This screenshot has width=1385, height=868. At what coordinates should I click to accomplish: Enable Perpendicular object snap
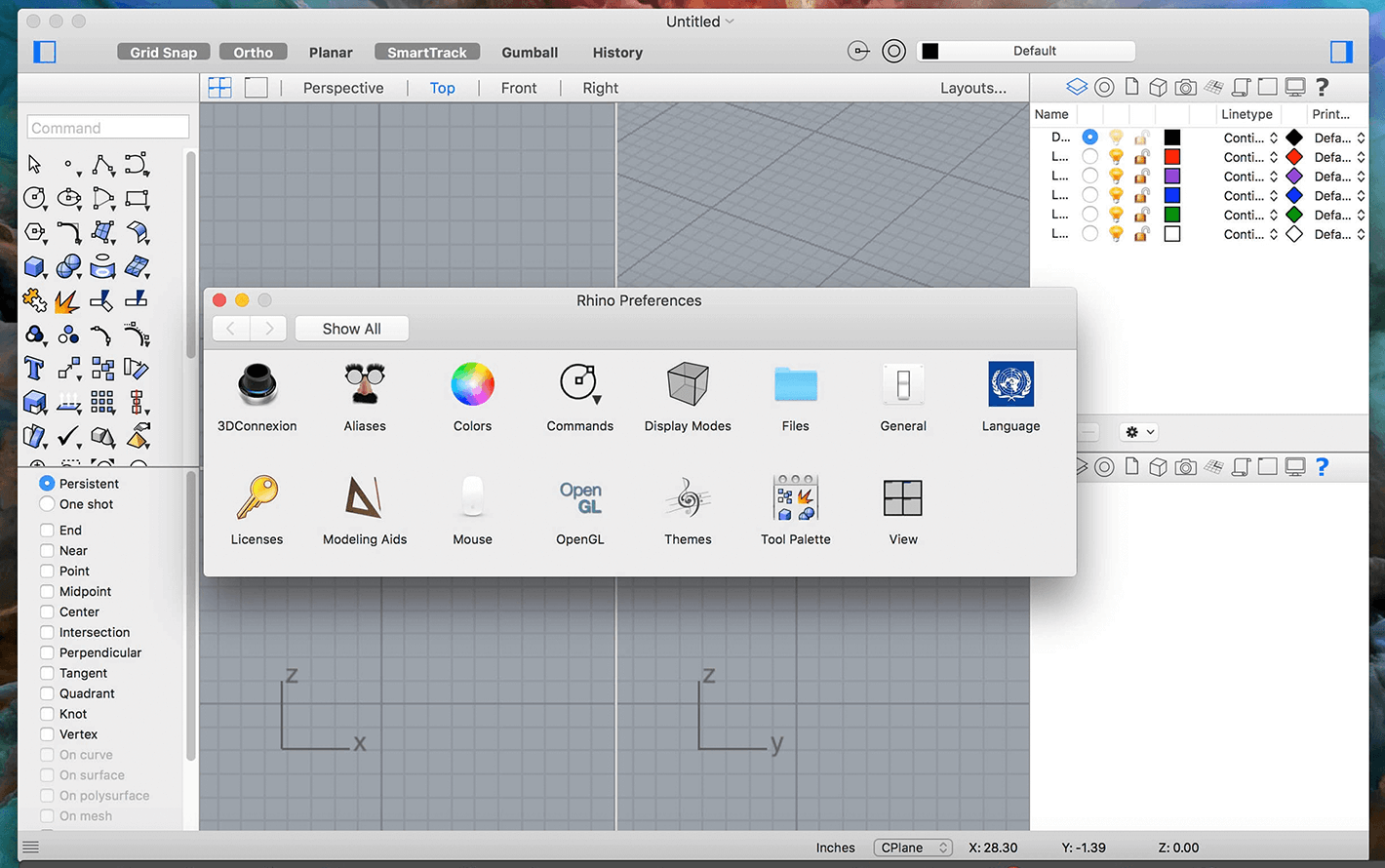pyautogui.click(x=47, y=653)
